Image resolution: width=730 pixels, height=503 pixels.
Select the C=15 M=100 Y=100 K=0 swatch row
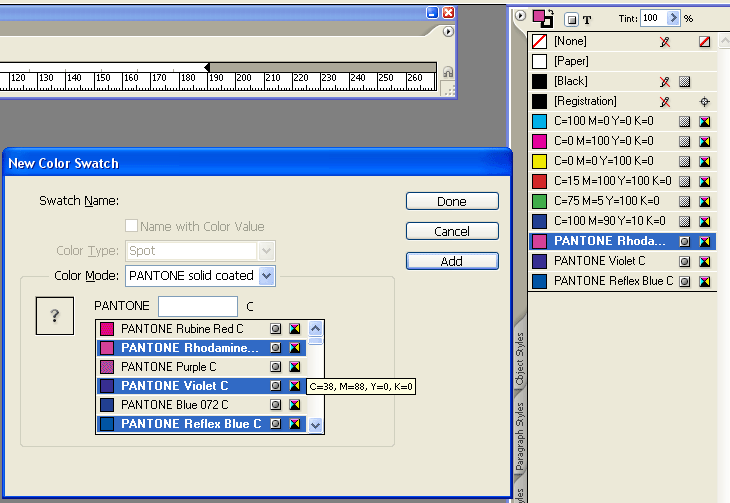tap(622, 182)
